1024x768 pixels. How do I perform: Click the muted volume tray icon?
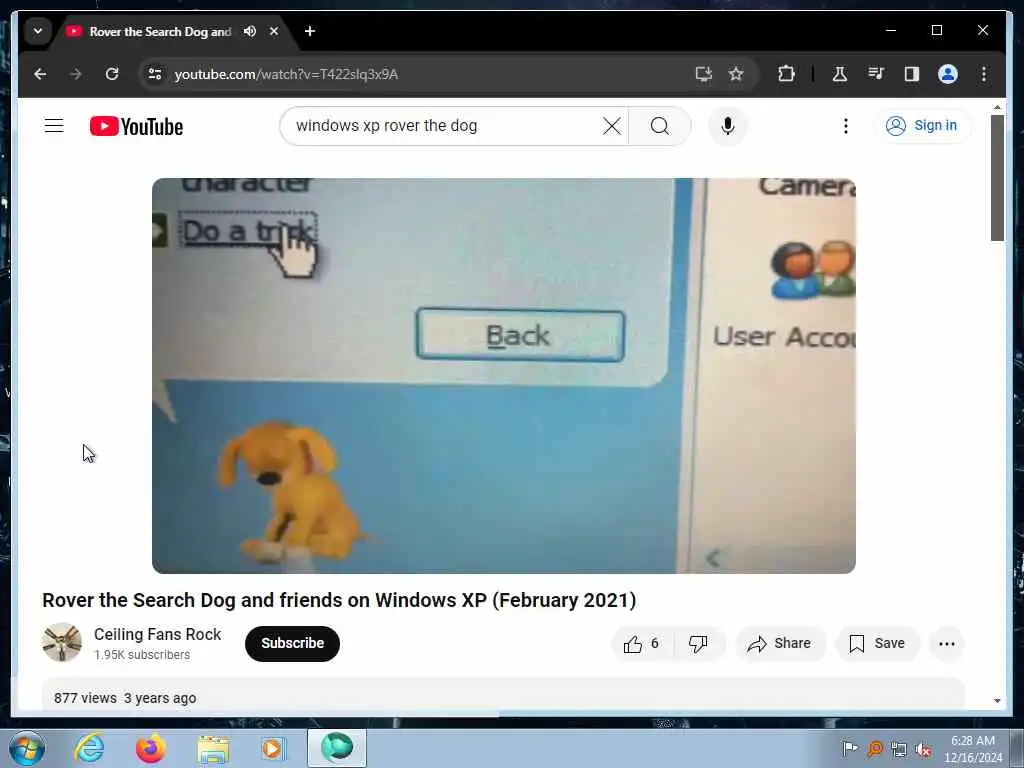(x=923, y=750)
